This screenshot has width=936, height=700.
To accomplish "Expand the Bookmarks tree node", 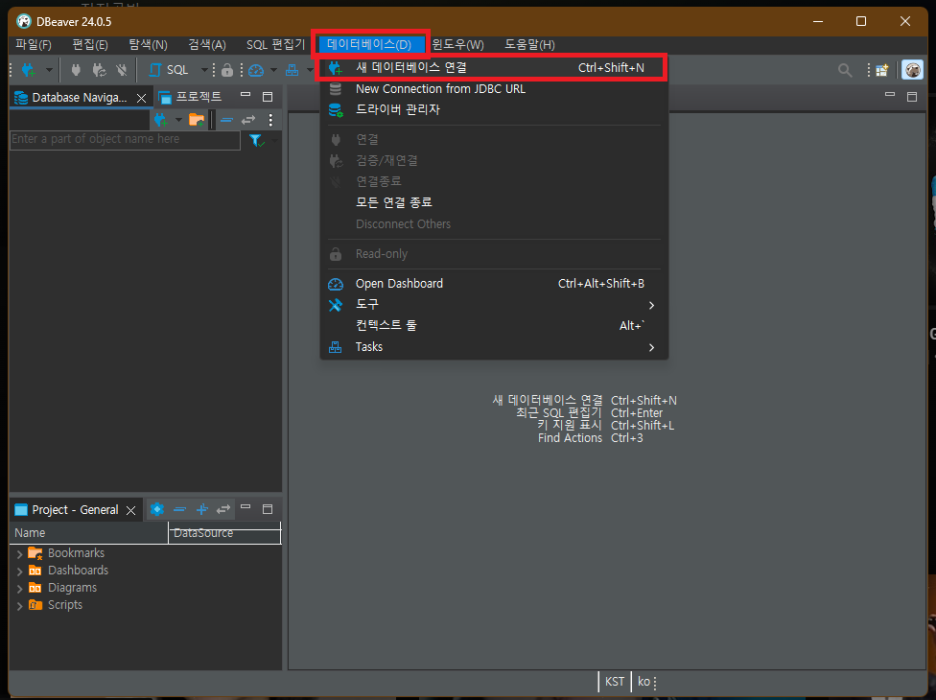I will pyautogui.click(x=19, y=554).
